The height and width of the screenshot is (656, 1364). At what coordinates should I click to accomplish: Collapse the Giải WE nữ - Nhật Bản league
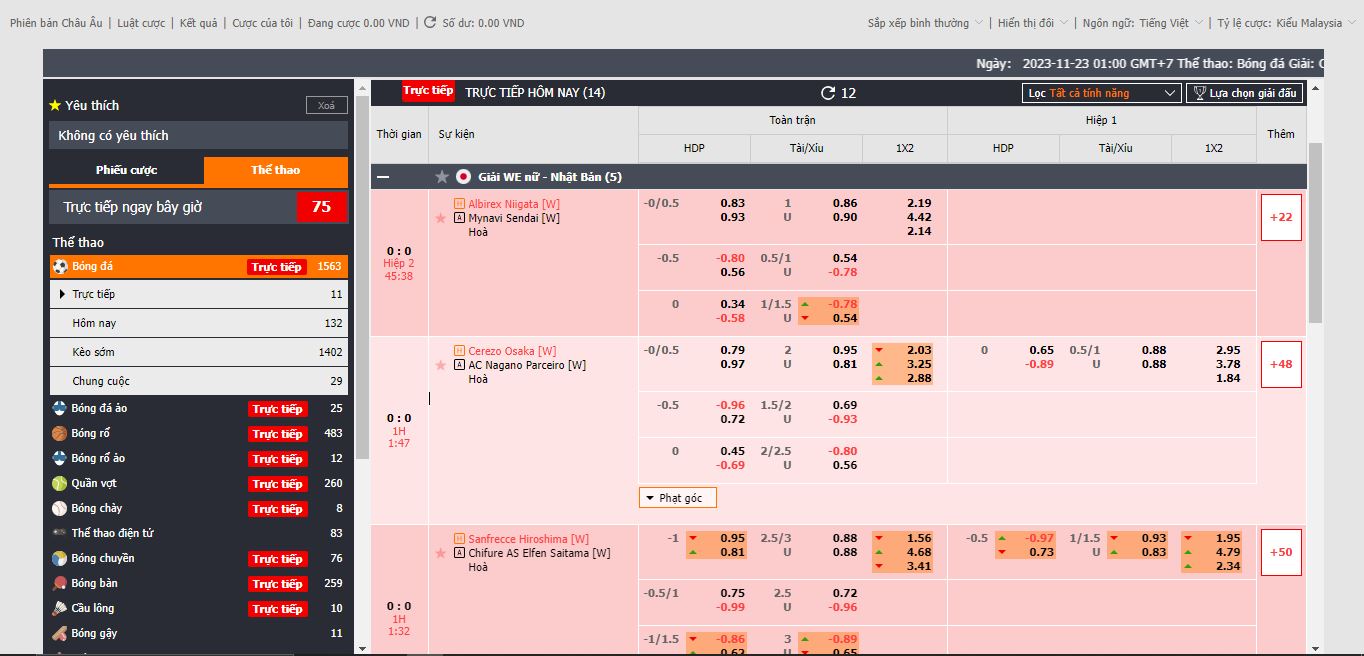click(x=383, y=177)
